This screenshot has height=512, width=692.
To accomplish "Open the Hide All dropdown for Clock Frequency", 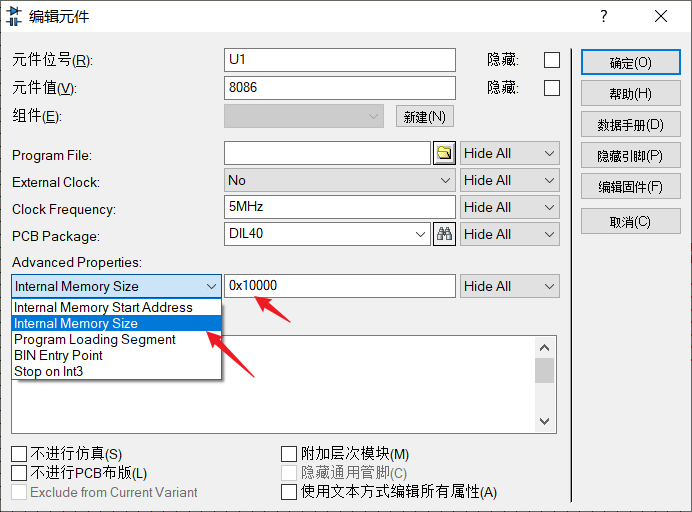I will [x=510, y=207].
